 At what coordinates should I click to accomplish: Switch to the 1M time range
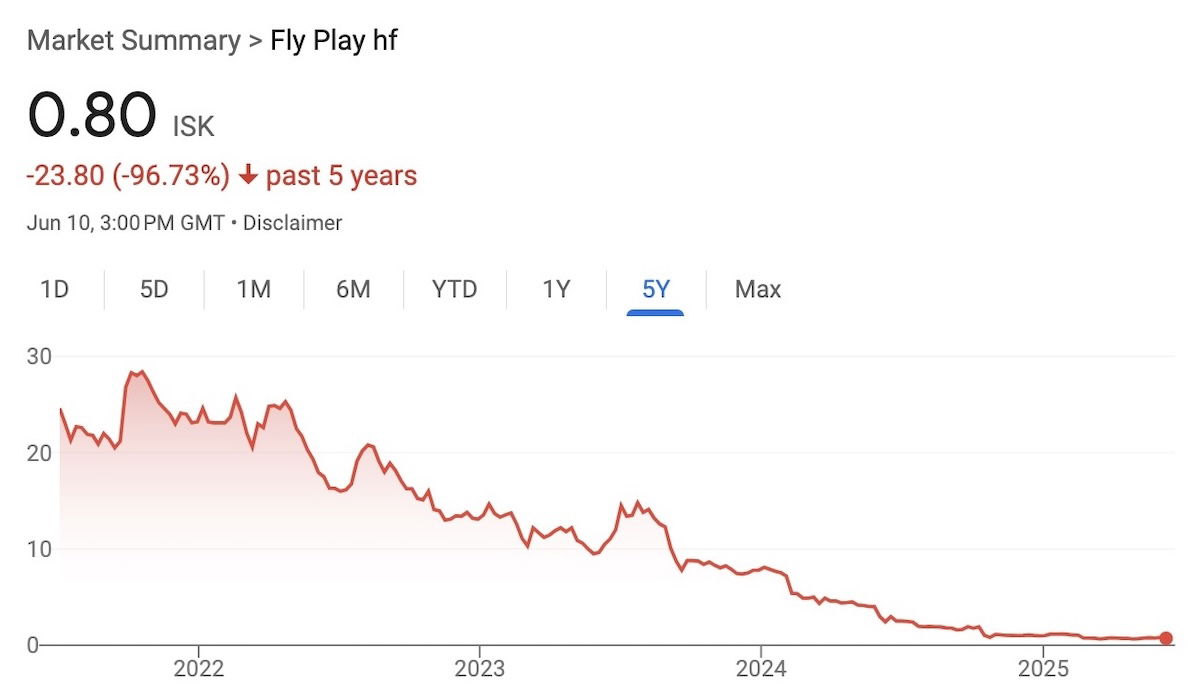pos(254,290)
